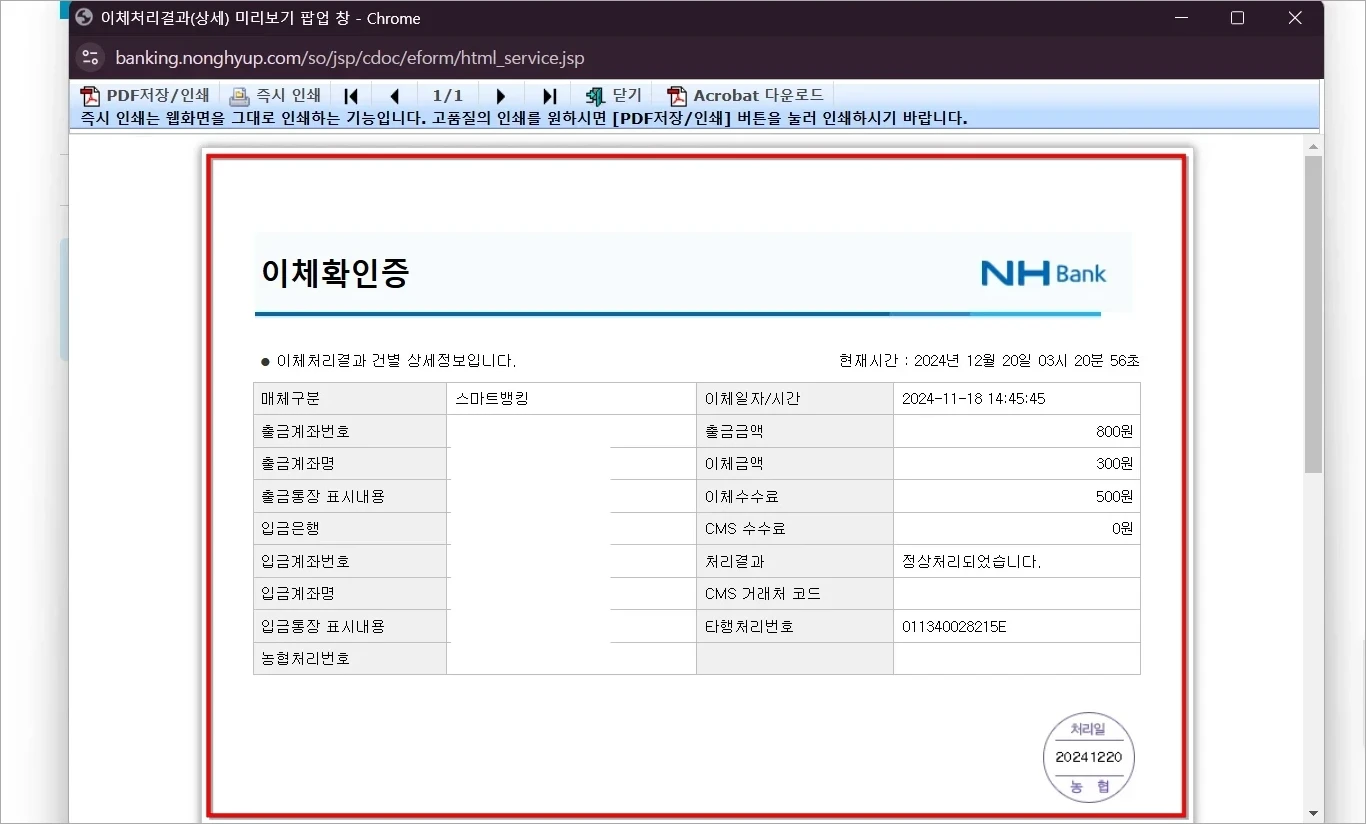This screenshot has width=1366, height=824.
Task: Select the 즉시 인쇄 printer icon
Action: 239,95
